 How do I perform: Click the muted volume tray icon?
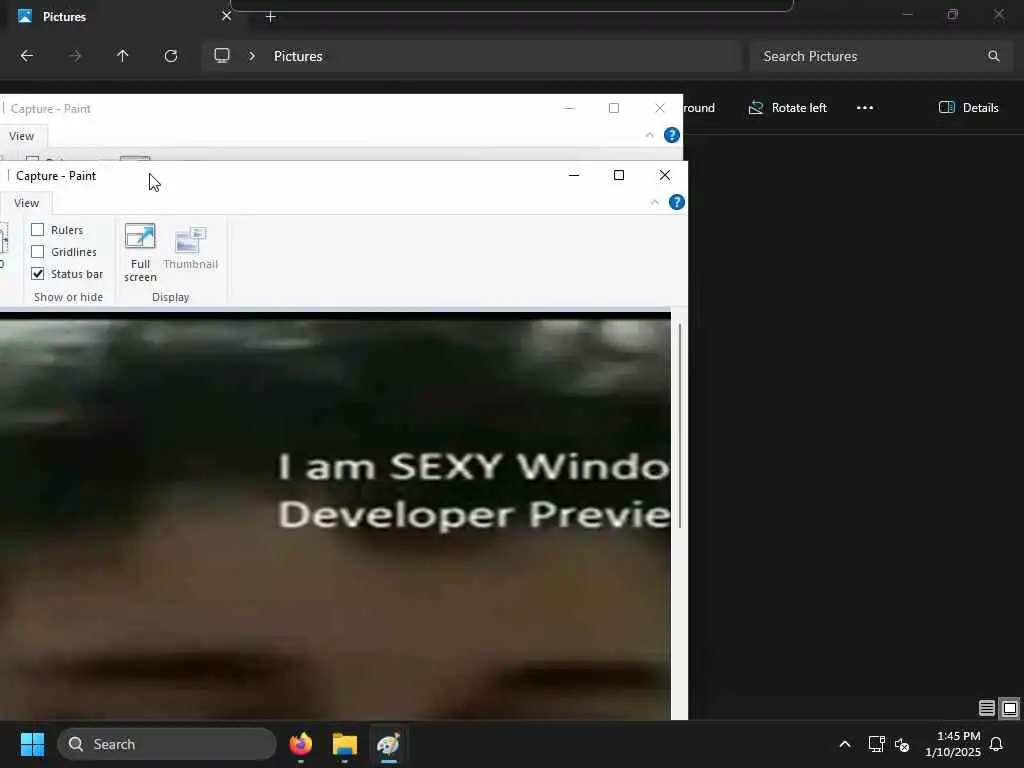[902, 744]
